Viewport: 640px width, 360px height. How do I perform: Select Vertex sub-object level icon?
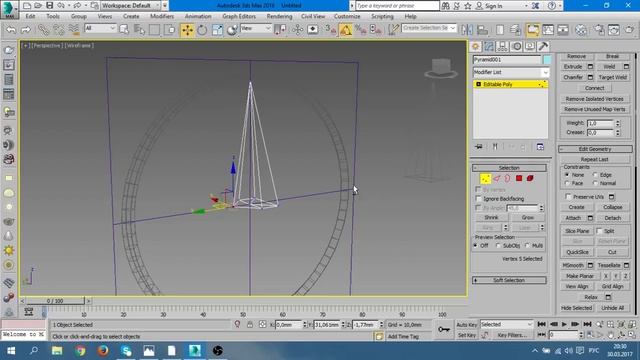click(x=485, y=178)
